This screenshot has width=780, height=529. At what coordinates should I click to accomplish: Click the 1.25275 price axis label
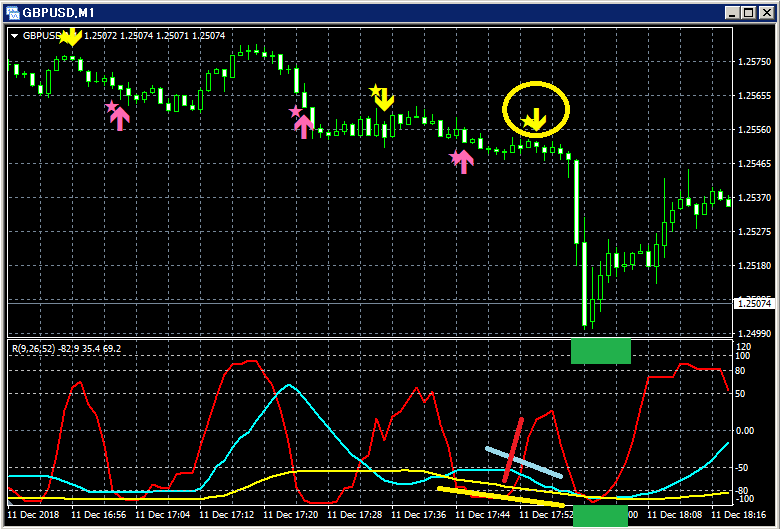click(755, 231)
